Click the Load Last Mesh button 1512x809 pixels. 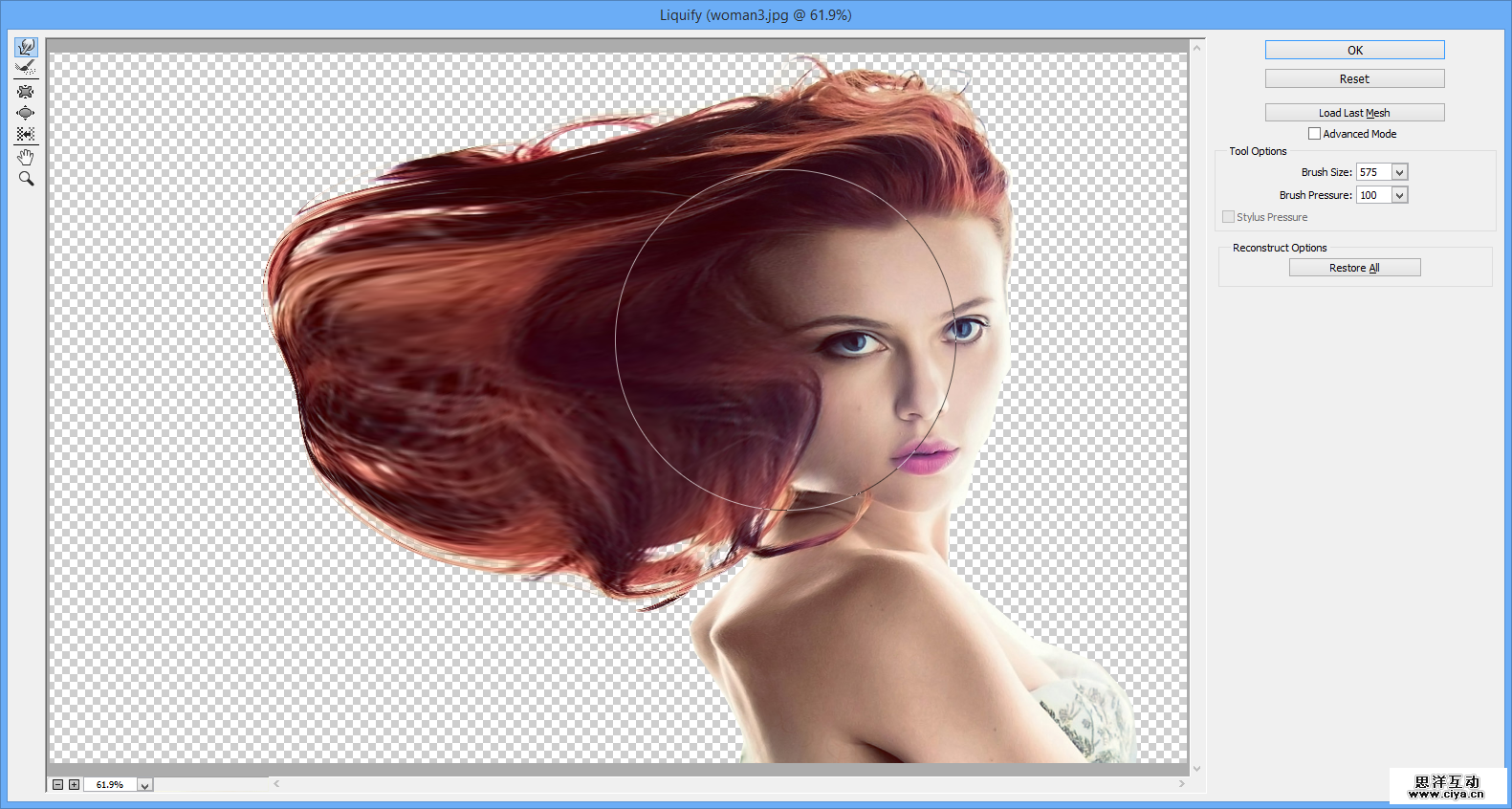point(1354,113)
